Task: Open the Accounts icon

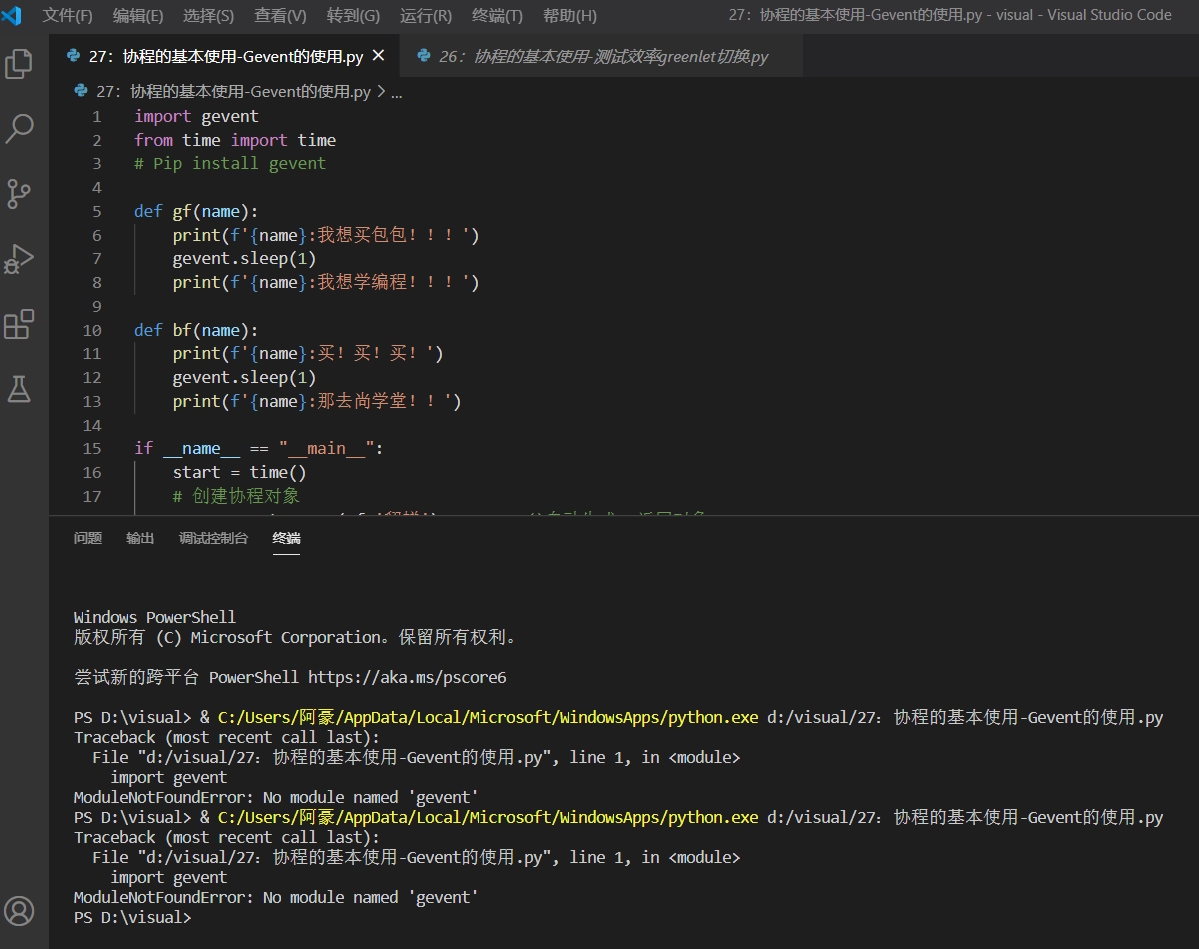Action: [19, 911]
